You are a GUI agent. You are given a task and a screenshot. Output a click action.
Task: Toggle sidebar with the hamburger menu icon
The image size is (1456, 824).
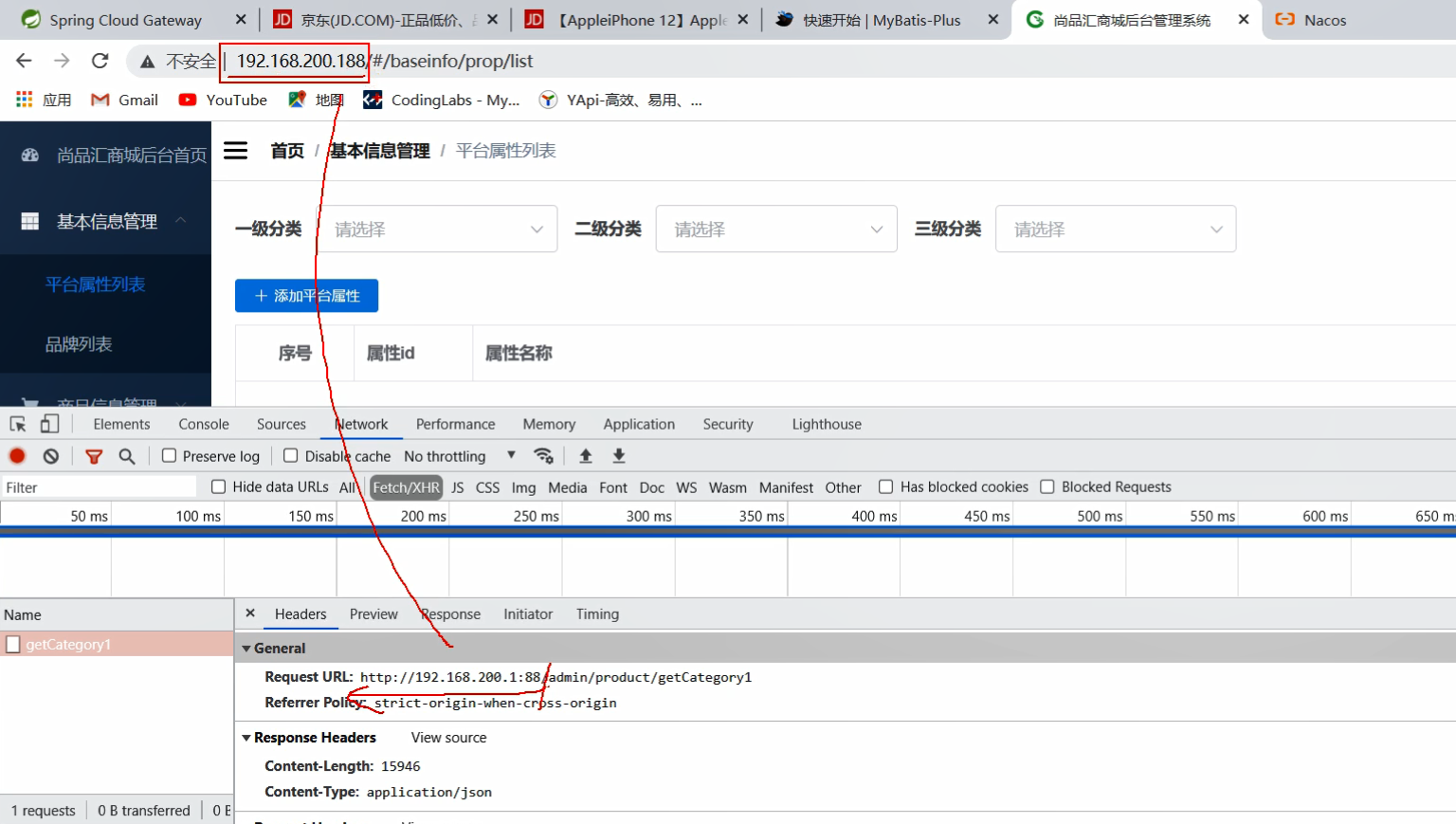pos(235,150)
